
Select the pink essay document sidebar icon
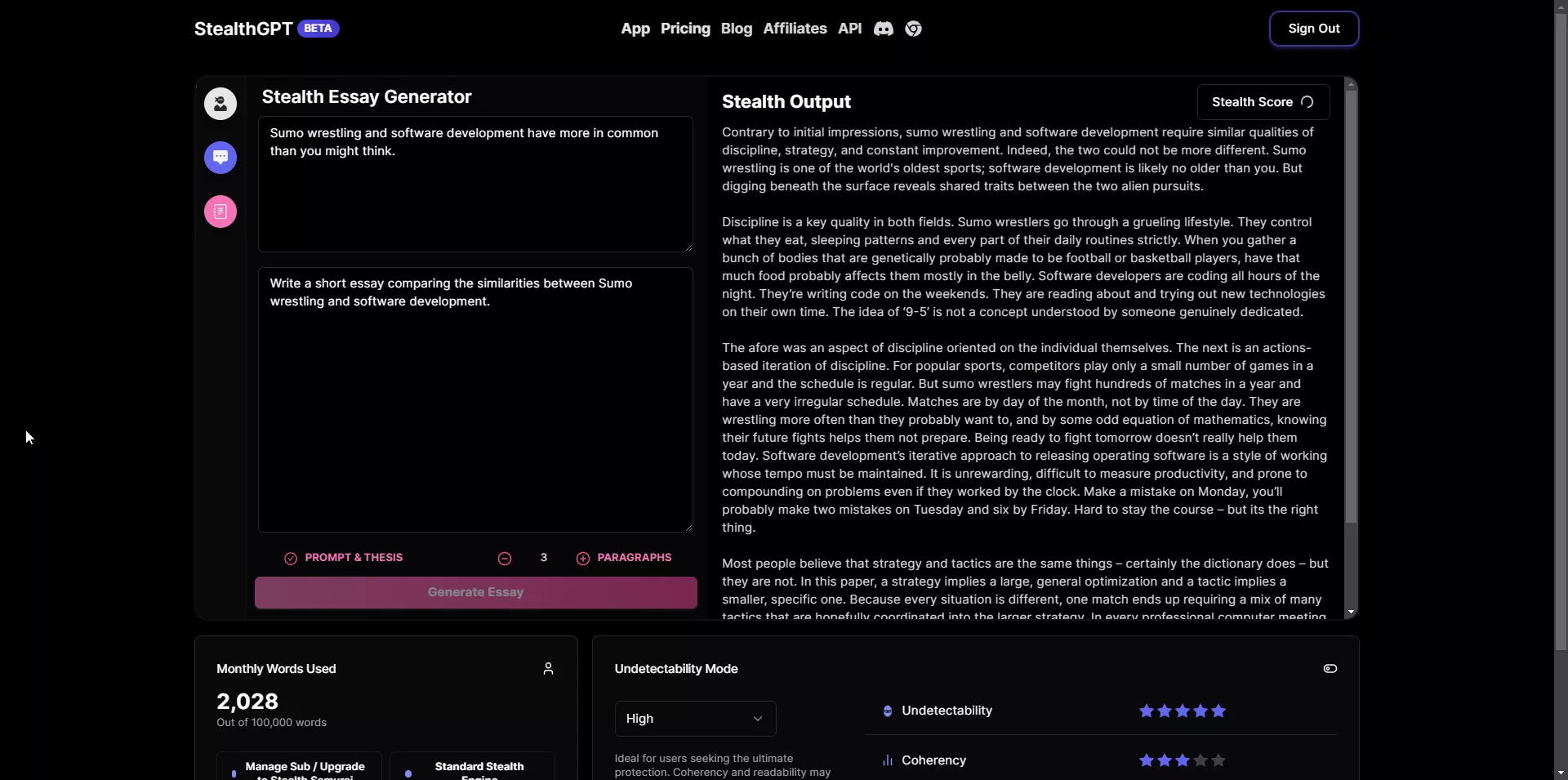coord(220,212)
